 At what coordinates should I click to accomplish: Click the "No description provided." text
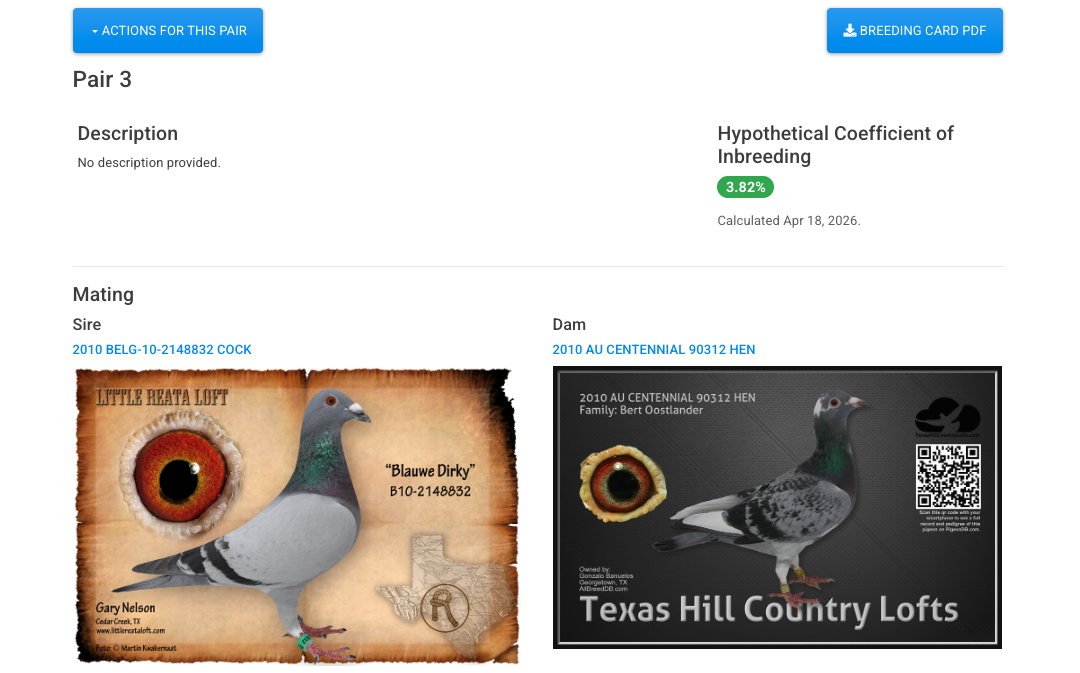click(149, 163)
